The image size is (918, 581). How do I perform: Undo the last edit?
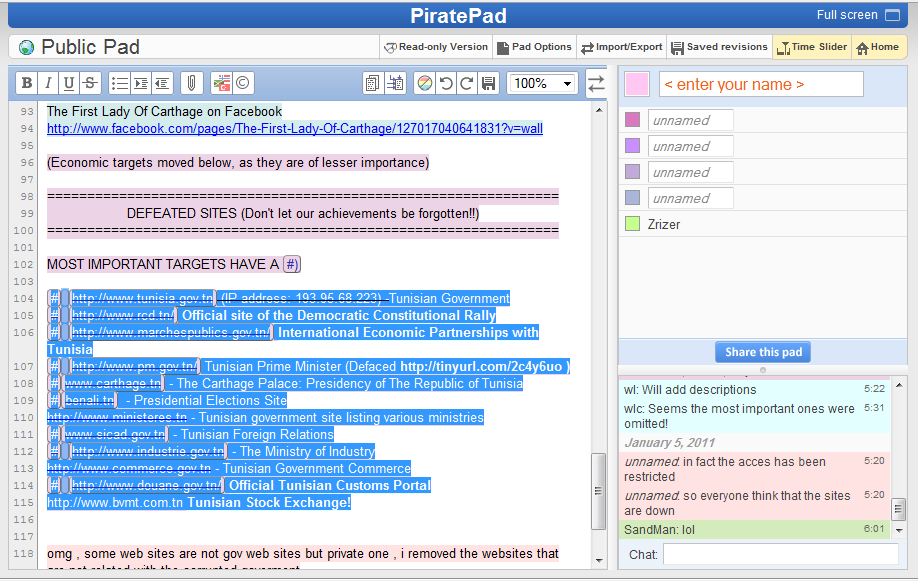(446, 83)
